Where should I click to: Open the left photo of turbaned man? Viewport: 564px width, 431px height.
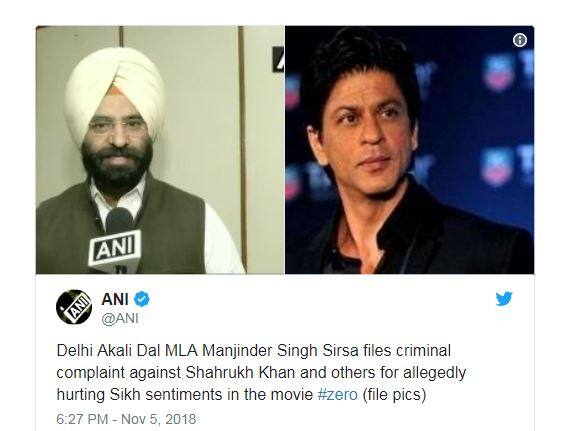[x=160, y=150]
